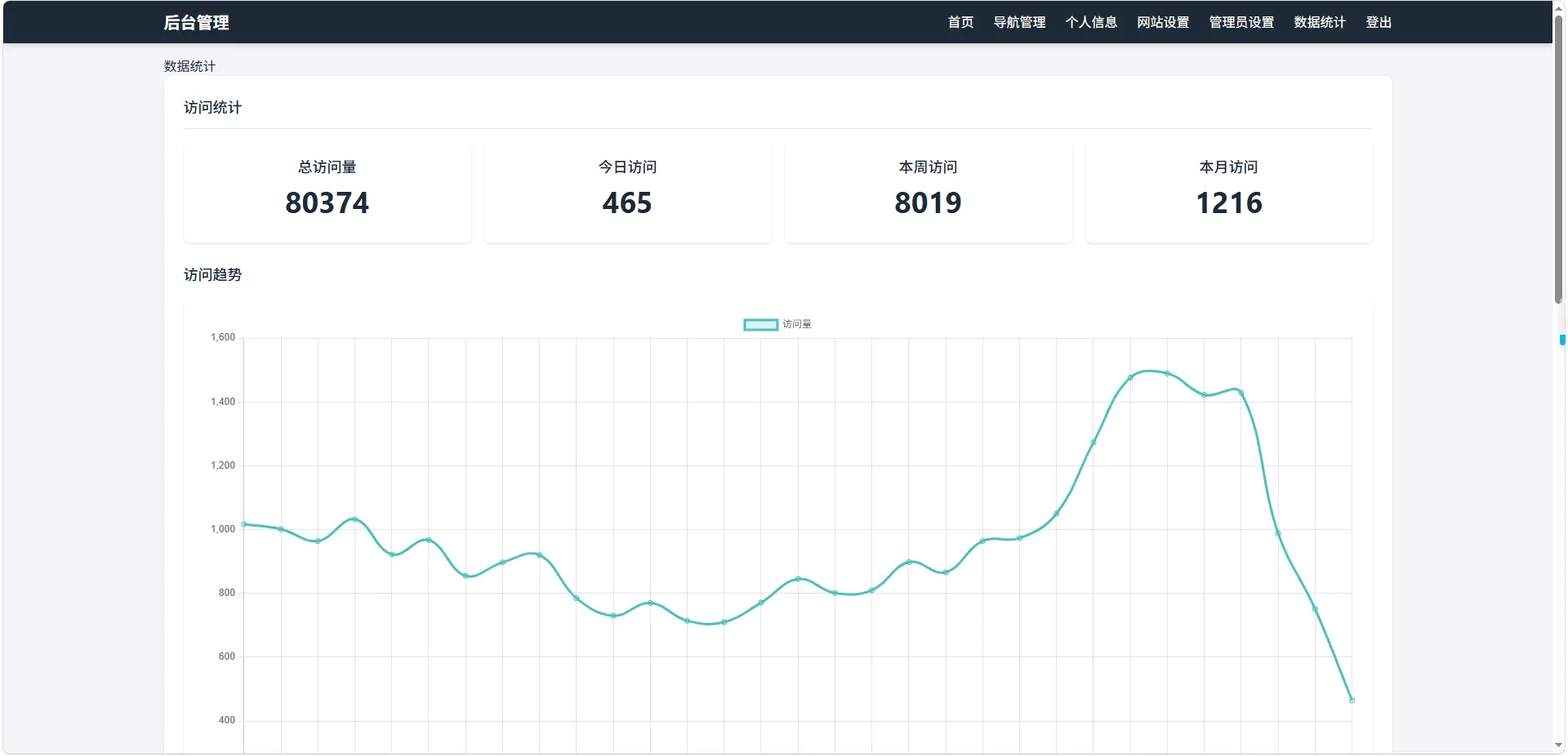Open 个人信息 page
The width and height of the screenshot is (1568, 756).
1091,22
